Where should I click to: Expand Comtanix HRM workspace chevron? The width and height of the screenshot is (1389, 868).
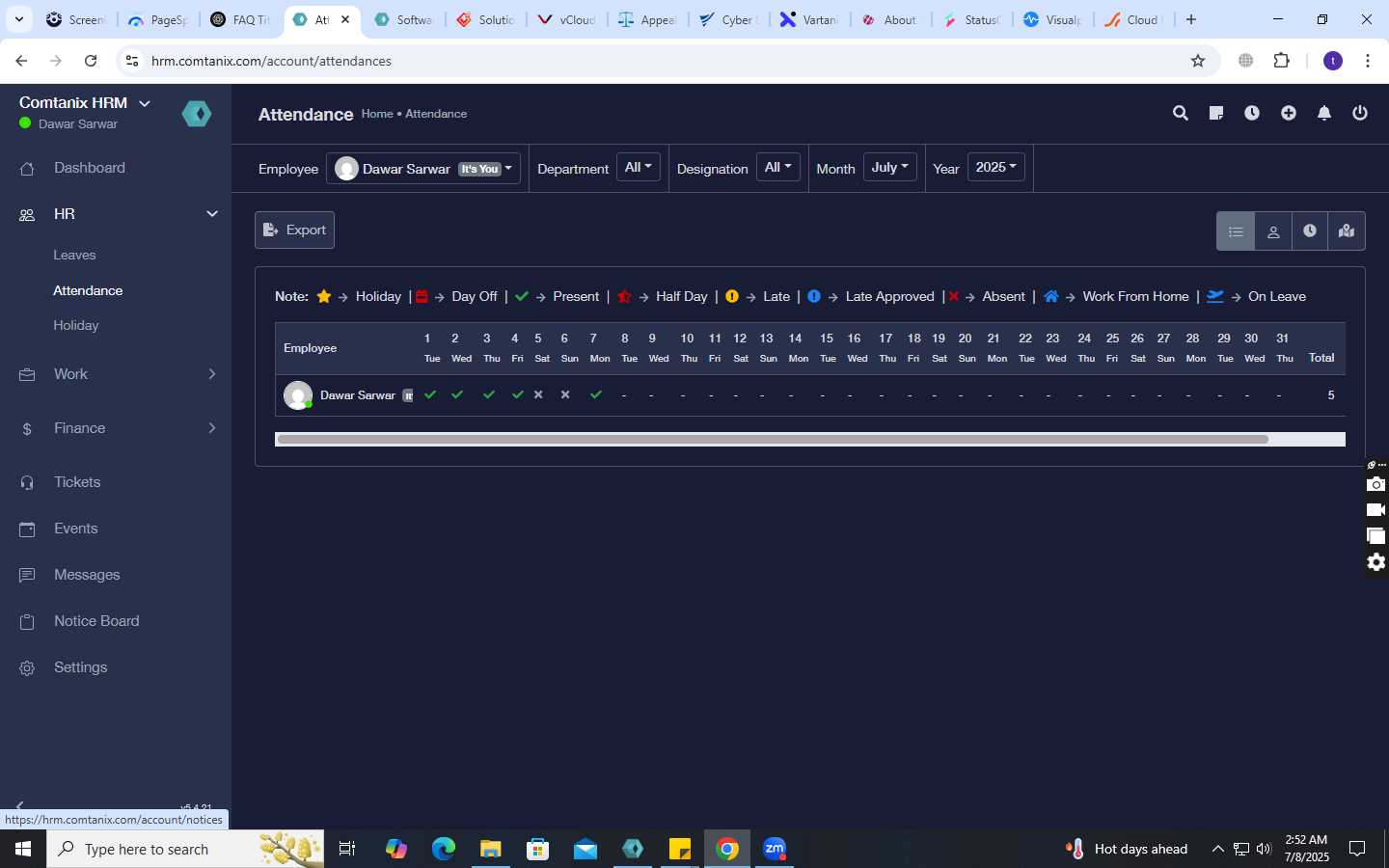145,103
